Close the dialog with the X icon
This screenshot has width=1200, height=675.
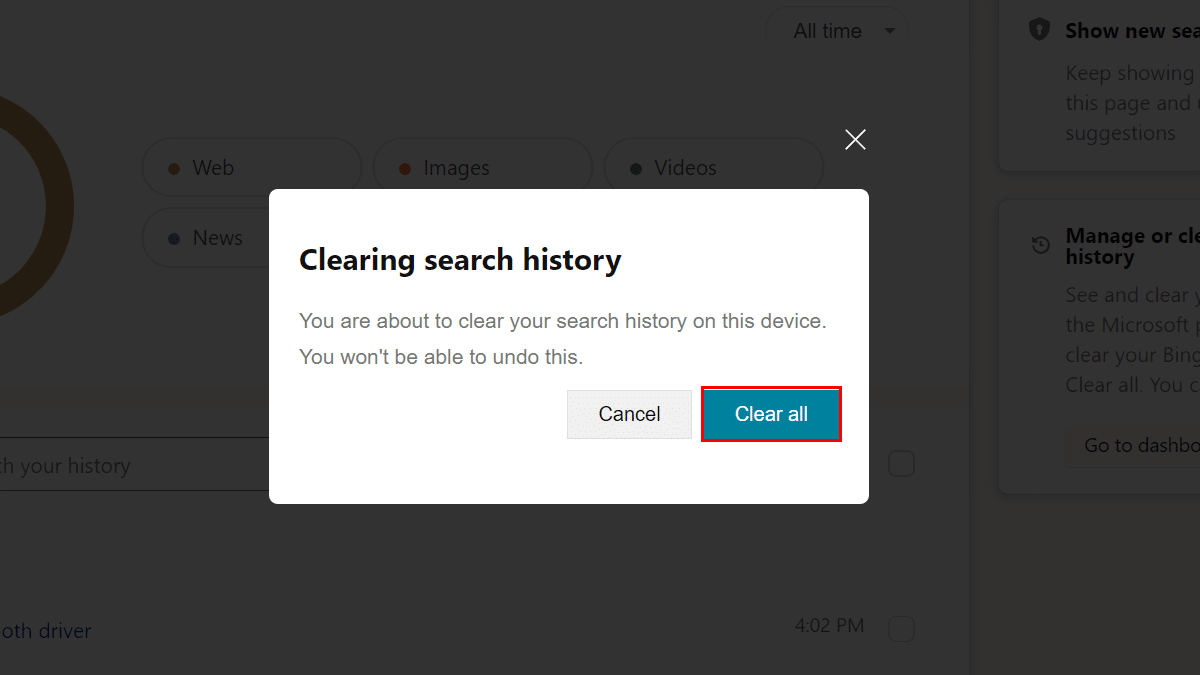tap(855, 140)
